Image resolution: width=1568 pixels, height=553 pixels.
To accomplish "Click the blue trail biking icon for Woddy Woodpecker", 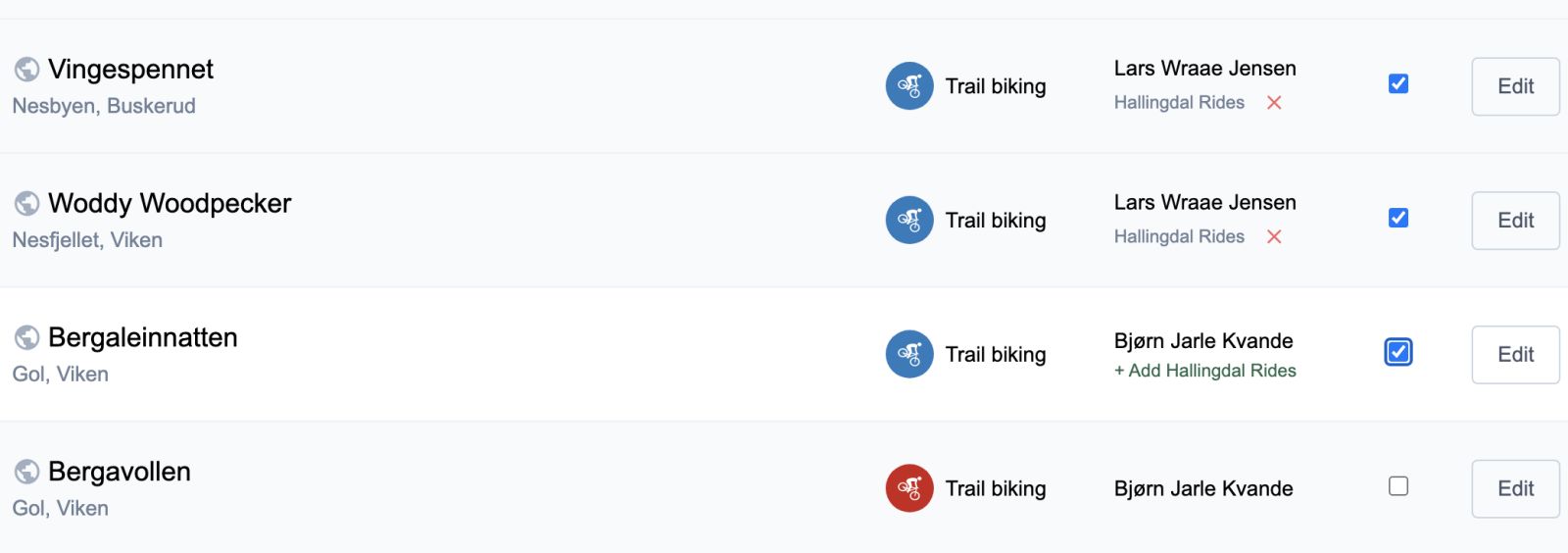I will point(909,221).
